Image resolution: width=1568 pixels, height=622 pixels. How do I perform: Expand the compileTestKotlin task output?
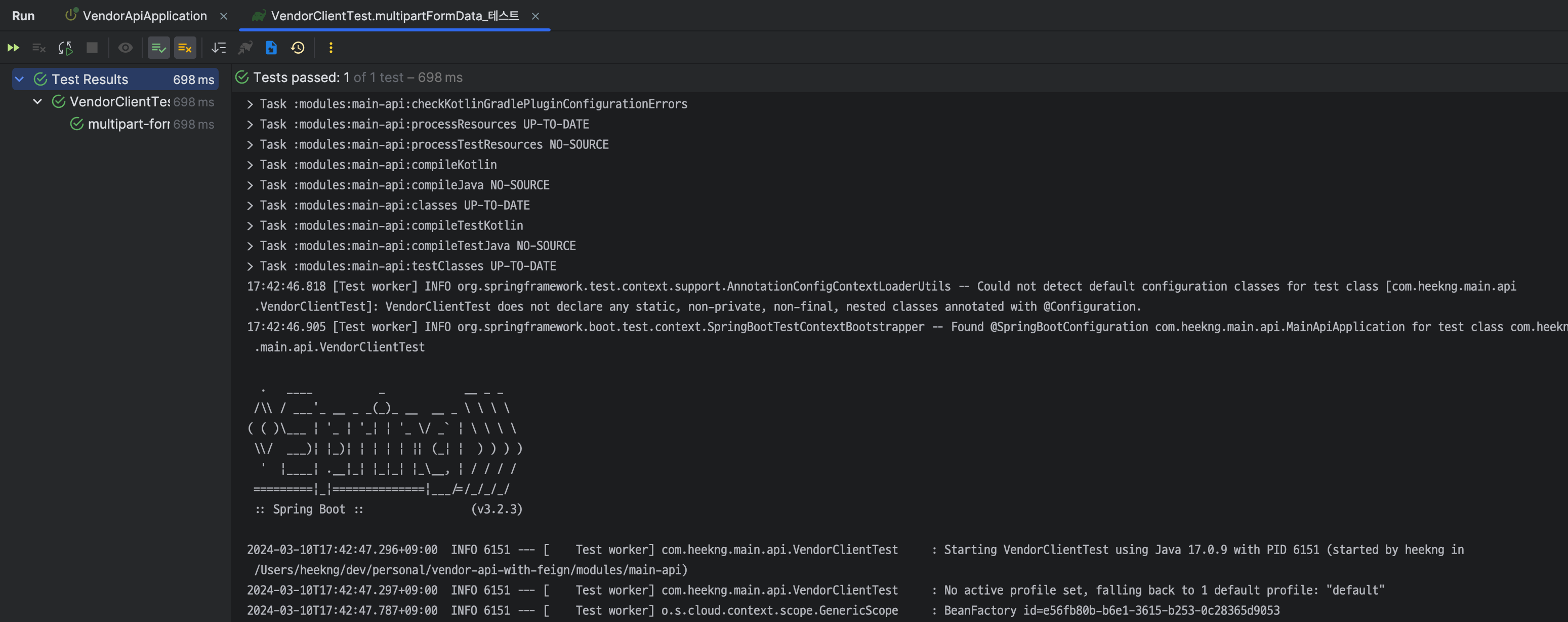250,226
